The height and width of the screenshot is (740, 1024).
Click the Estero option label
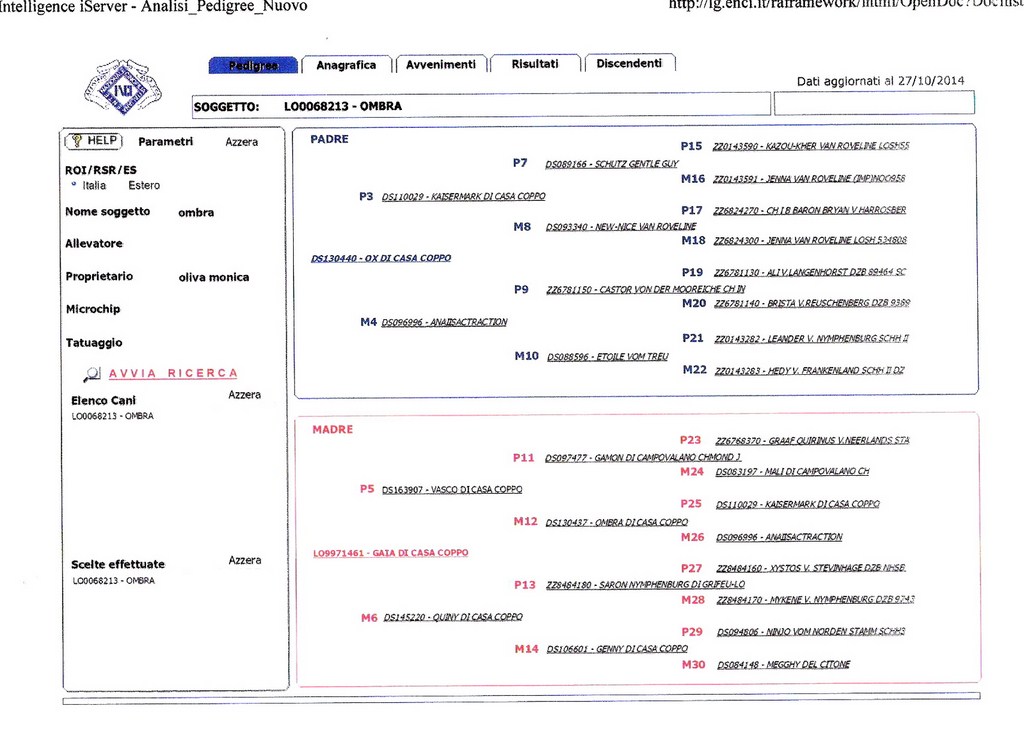point(144,185)
